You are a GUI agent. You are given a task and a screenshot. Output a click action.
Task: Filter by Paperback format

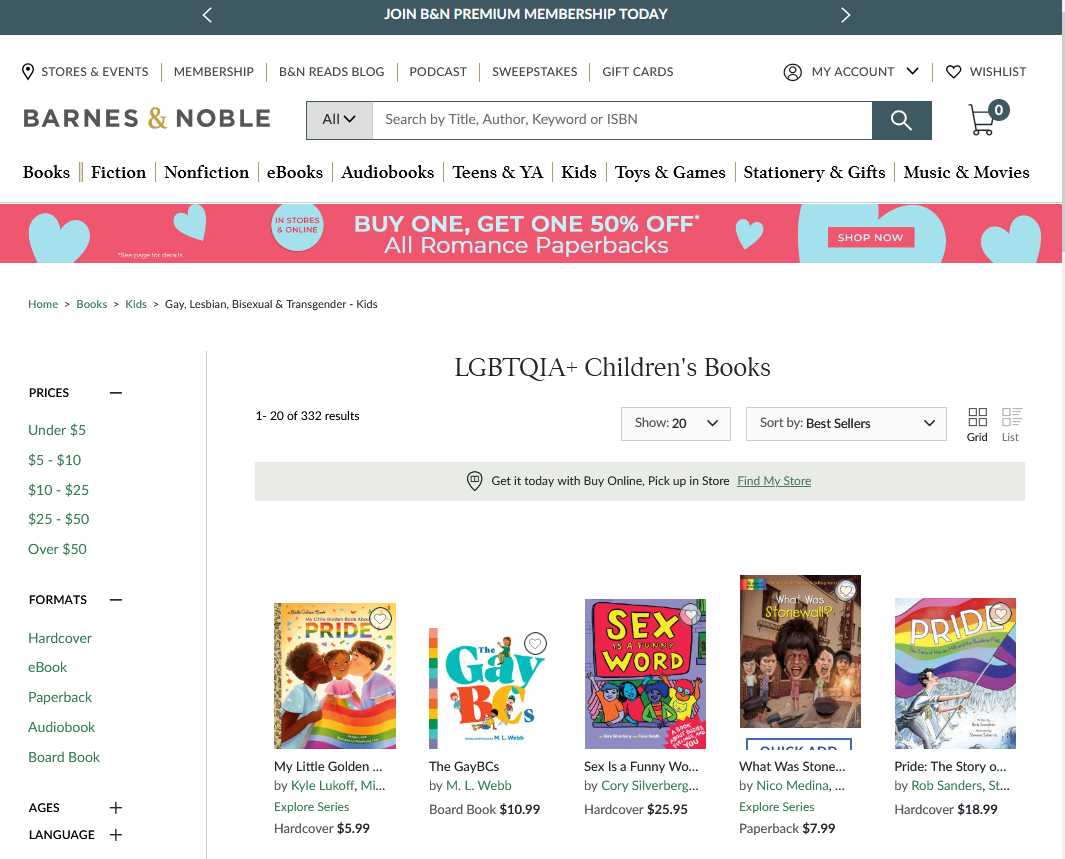[60, 697]
